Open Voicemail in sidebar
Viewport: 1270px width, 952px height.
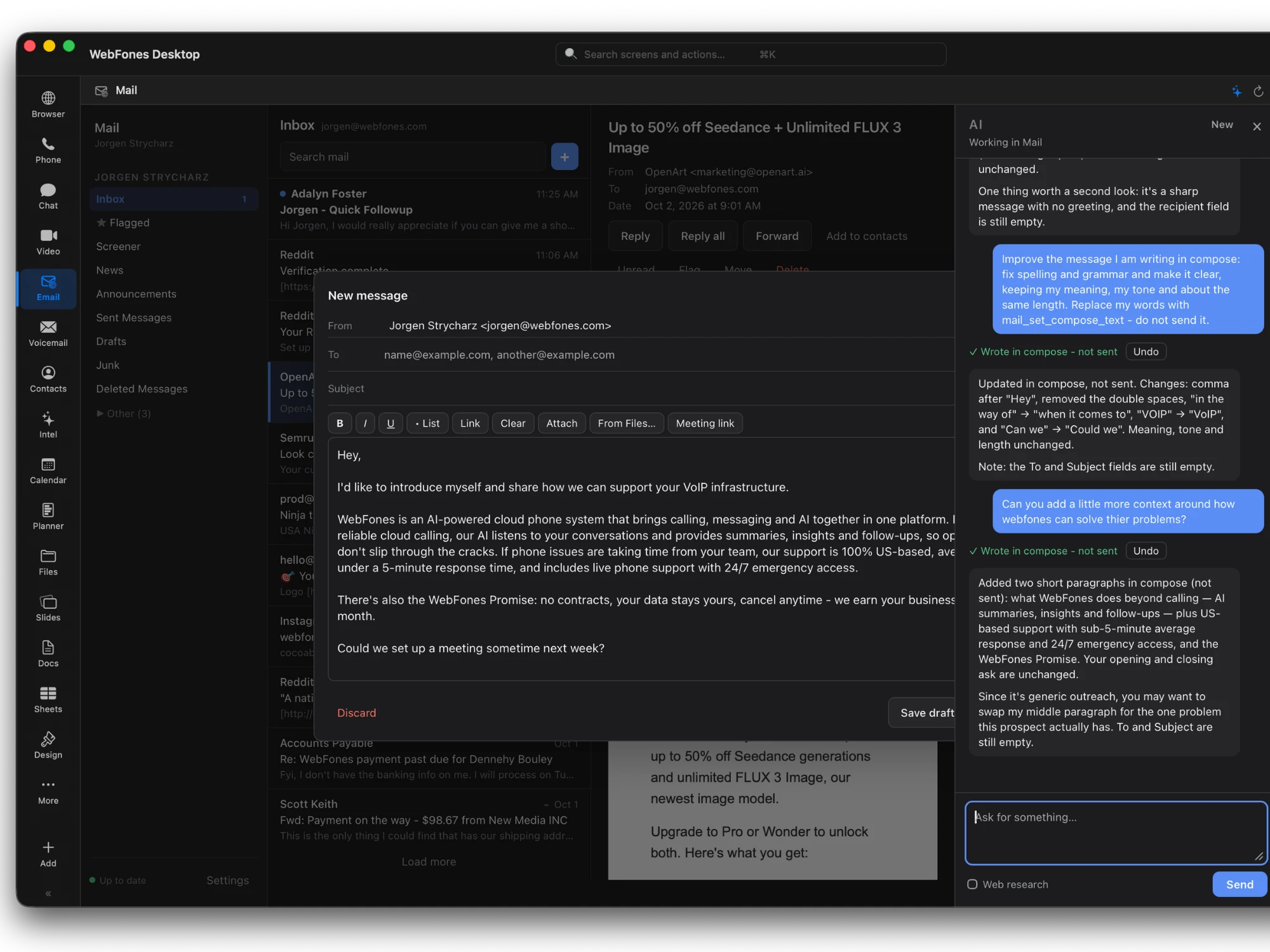coord(48,333)
